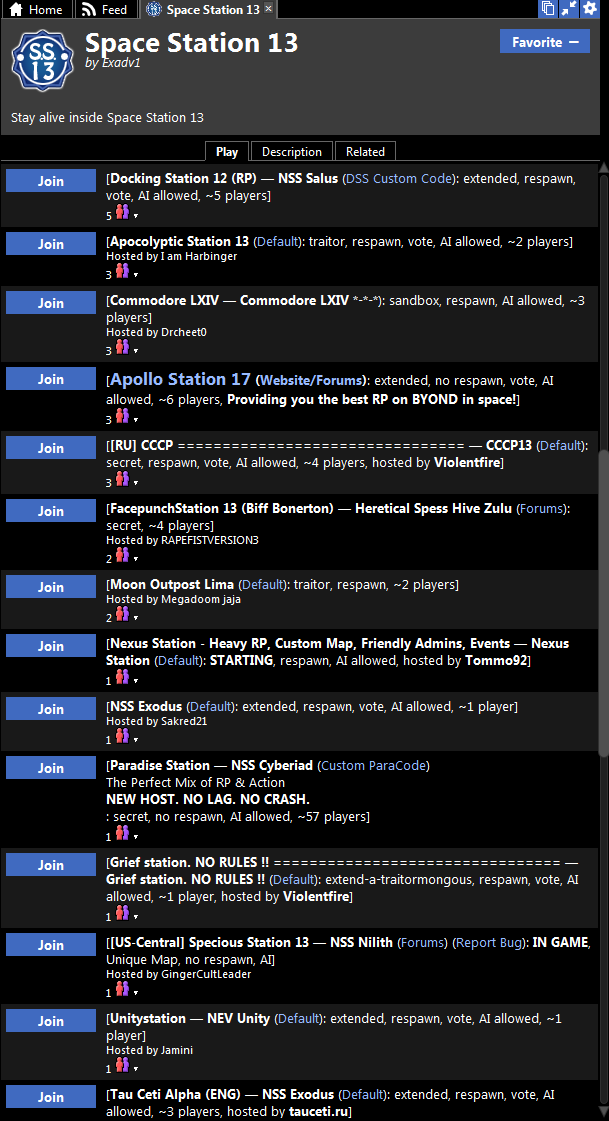Open Apollo Station 17 Website/Forums link

tap(312, 380)
